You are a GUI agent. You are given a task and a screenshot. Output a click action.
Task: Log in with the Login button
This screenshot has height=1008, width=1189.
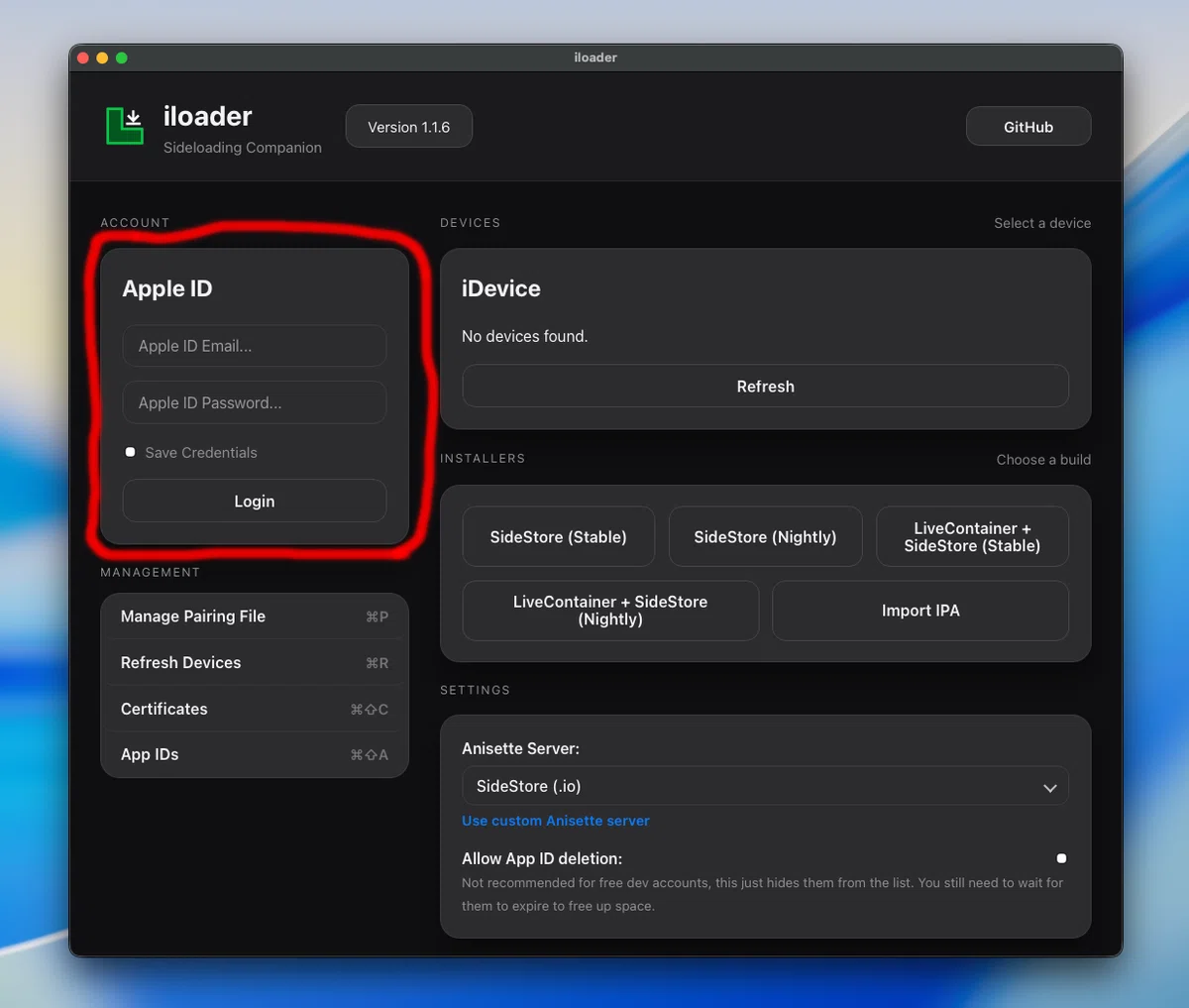coord(255,502)
